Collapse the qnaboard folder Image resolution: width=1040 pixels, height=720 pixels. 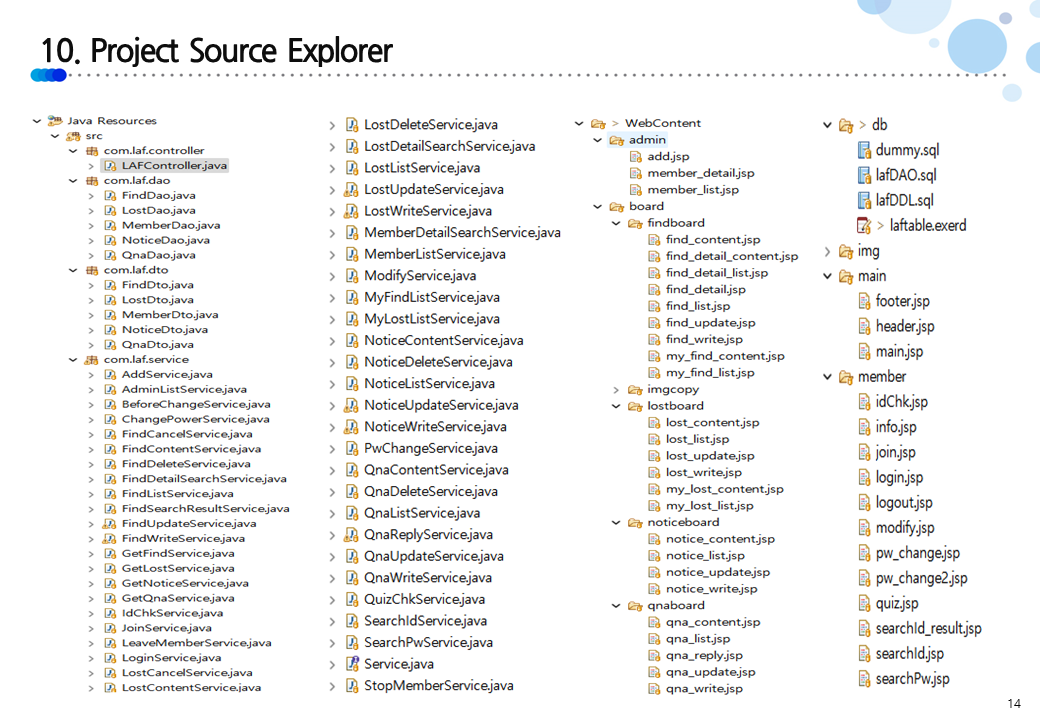616,606
